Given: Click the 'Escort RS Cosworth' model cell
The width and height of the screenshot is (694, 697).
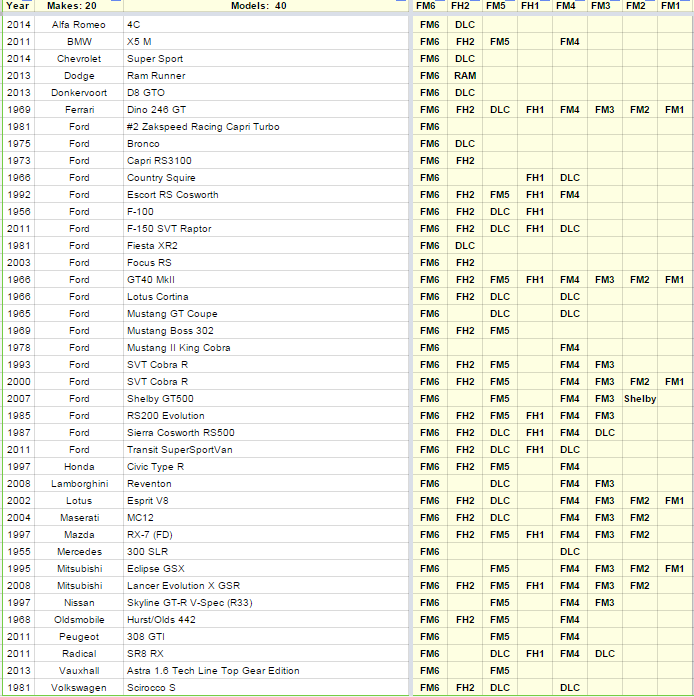Looking at the screenshot, I should 265,195.
